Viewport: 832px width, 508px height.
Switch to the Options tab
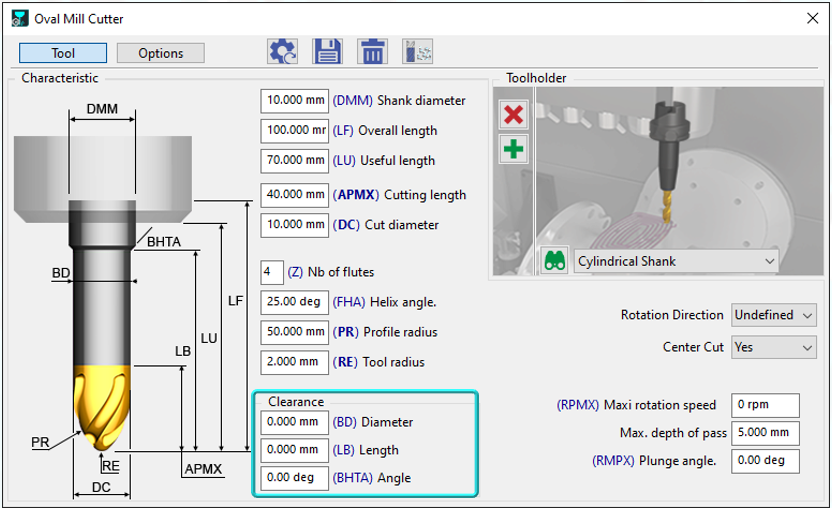pos(161,53)
